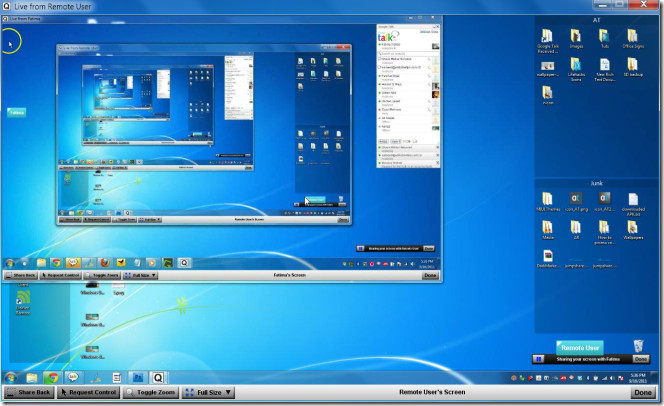Viewport: 664px width, 406px height.
Task: Open the Start menu on the remote taskbar
Action: (11, 377)
